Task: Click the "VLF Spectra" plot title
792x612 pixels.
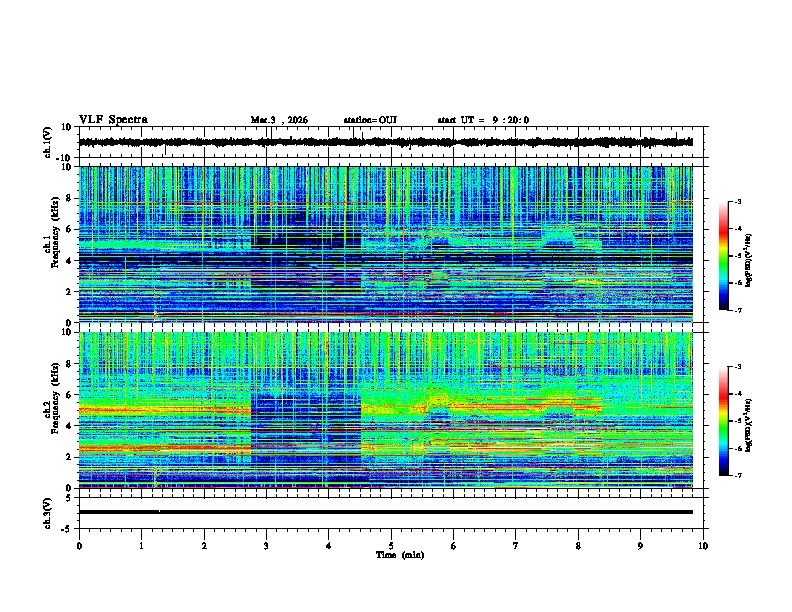Action: pos(113,120)
